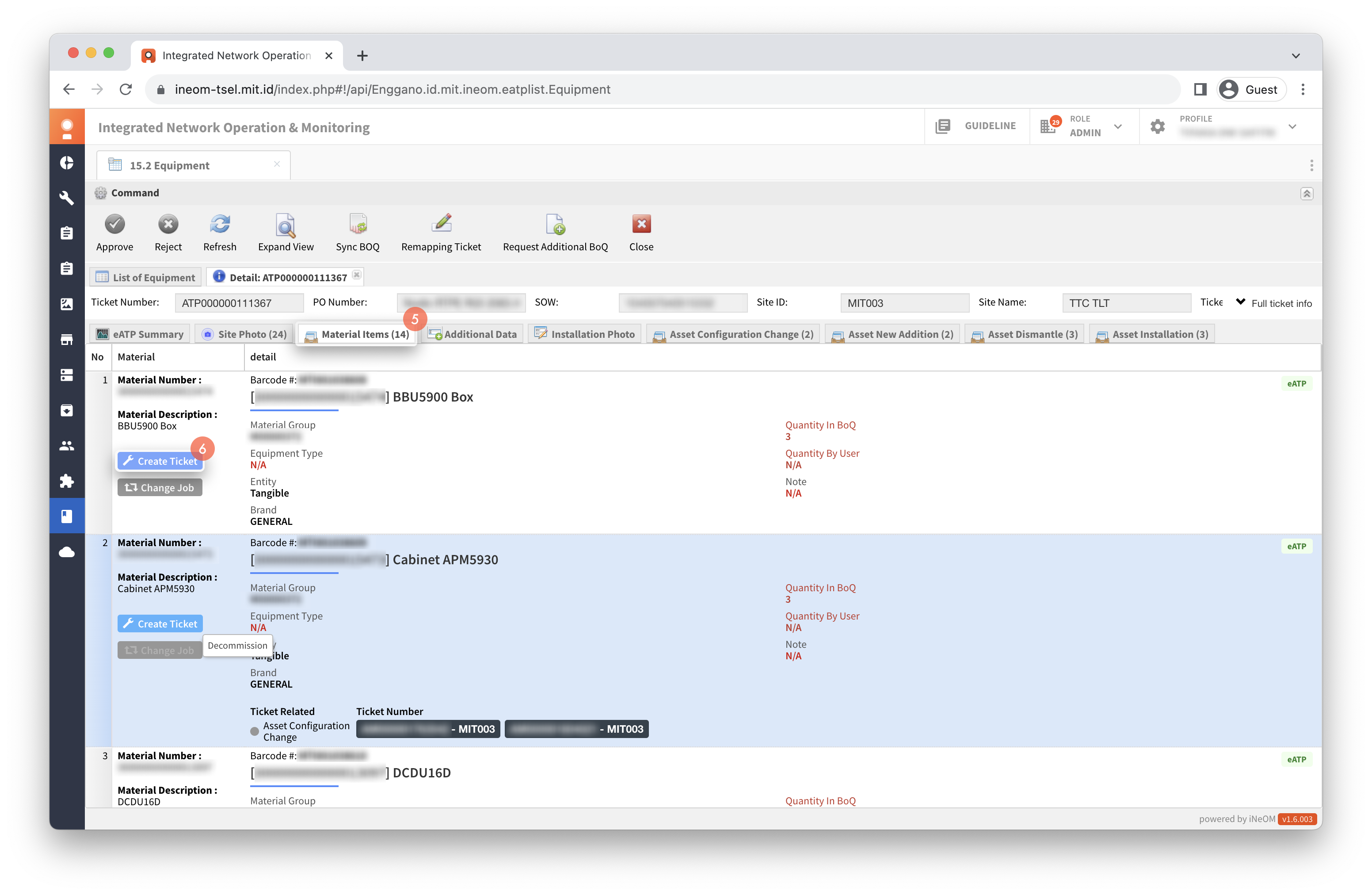This screenshot has height=895, width=1372.
Task: Open Asset Configuration Change (2) tab
Action: coord(733,334)
